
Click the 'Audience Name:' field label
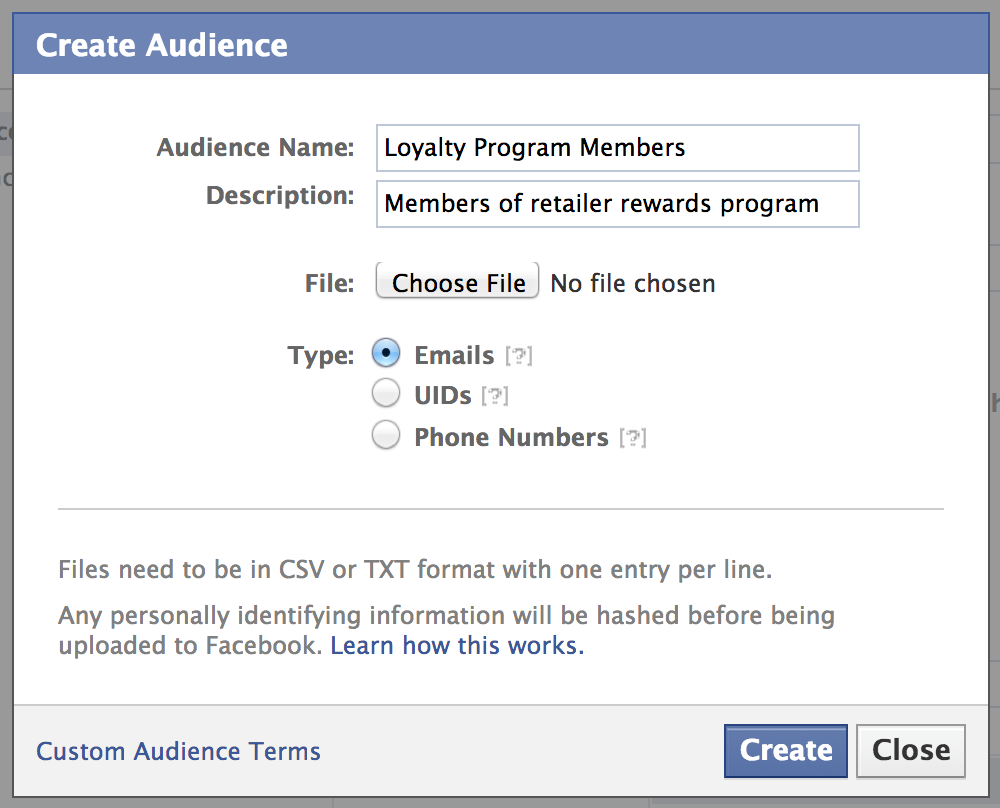256,147
